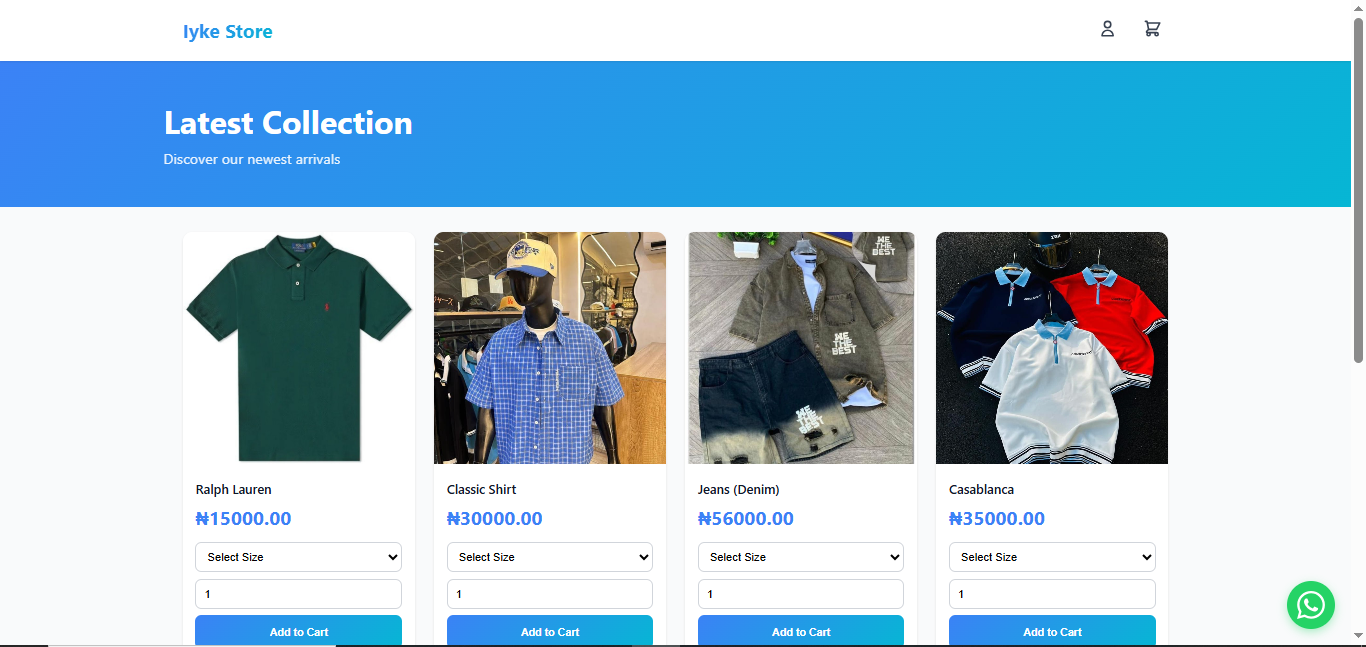Viewport: 1366px width, 647px height.
Task: Open the user account icon
Action: coord(1107,29)
